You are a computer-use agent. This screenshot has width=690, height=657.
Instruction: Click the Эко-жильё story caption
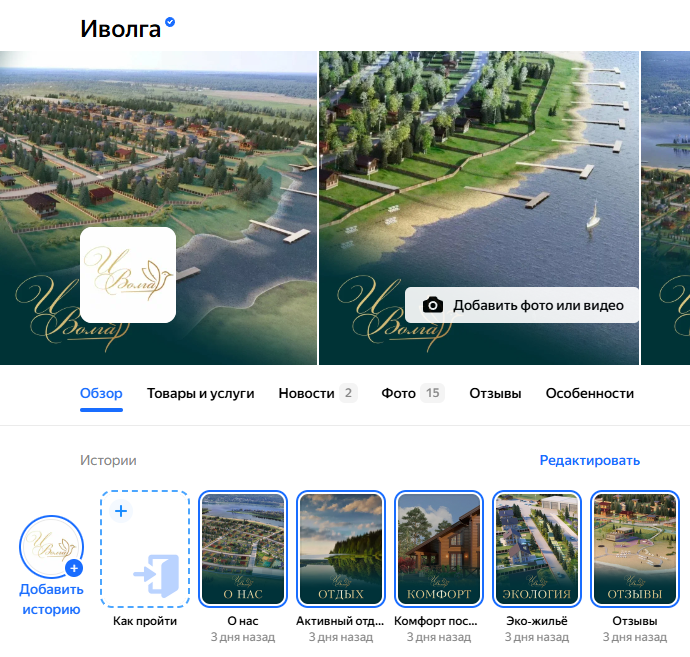pyautogui.click(x=537, y=621)
